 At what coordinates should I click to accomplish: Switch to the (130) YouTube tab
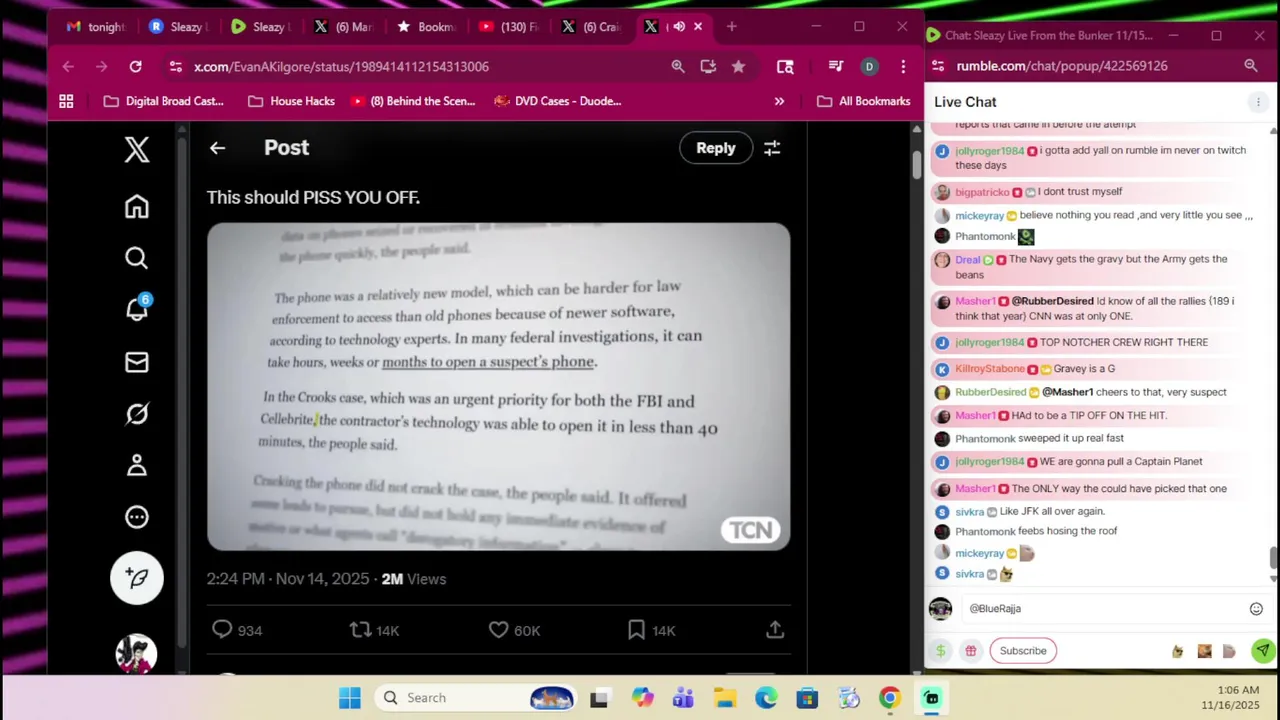508,27
